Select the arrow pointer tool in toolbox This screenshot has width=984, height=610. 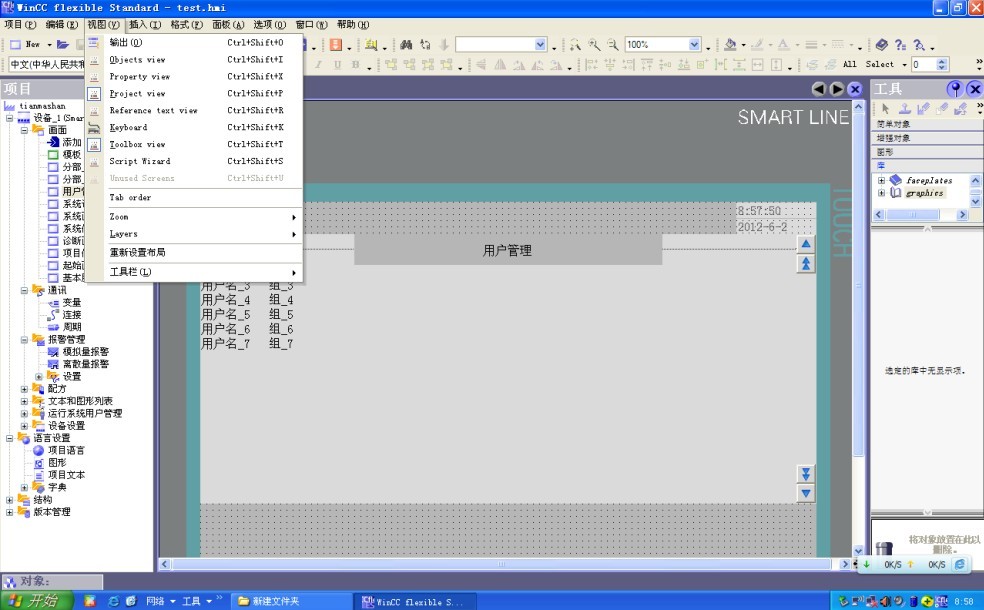point(885,109)
